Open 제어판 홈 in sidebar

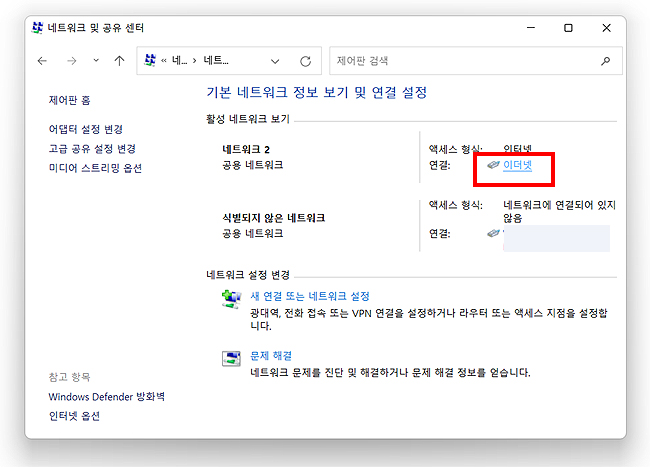[70, 100]
